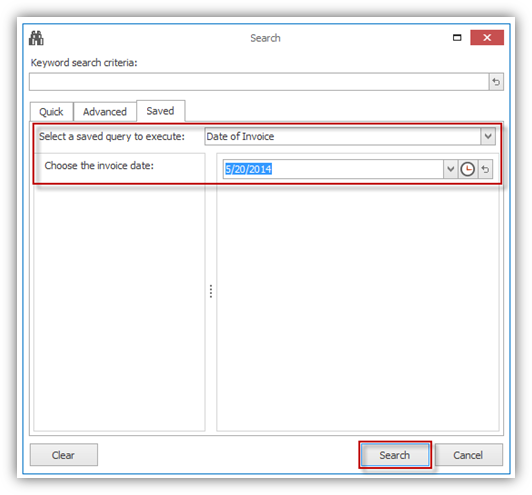Image resolution: width=532 pixels, height=495 pixels.
Task: Click the Search button to run query
Action: pos(395,455)
